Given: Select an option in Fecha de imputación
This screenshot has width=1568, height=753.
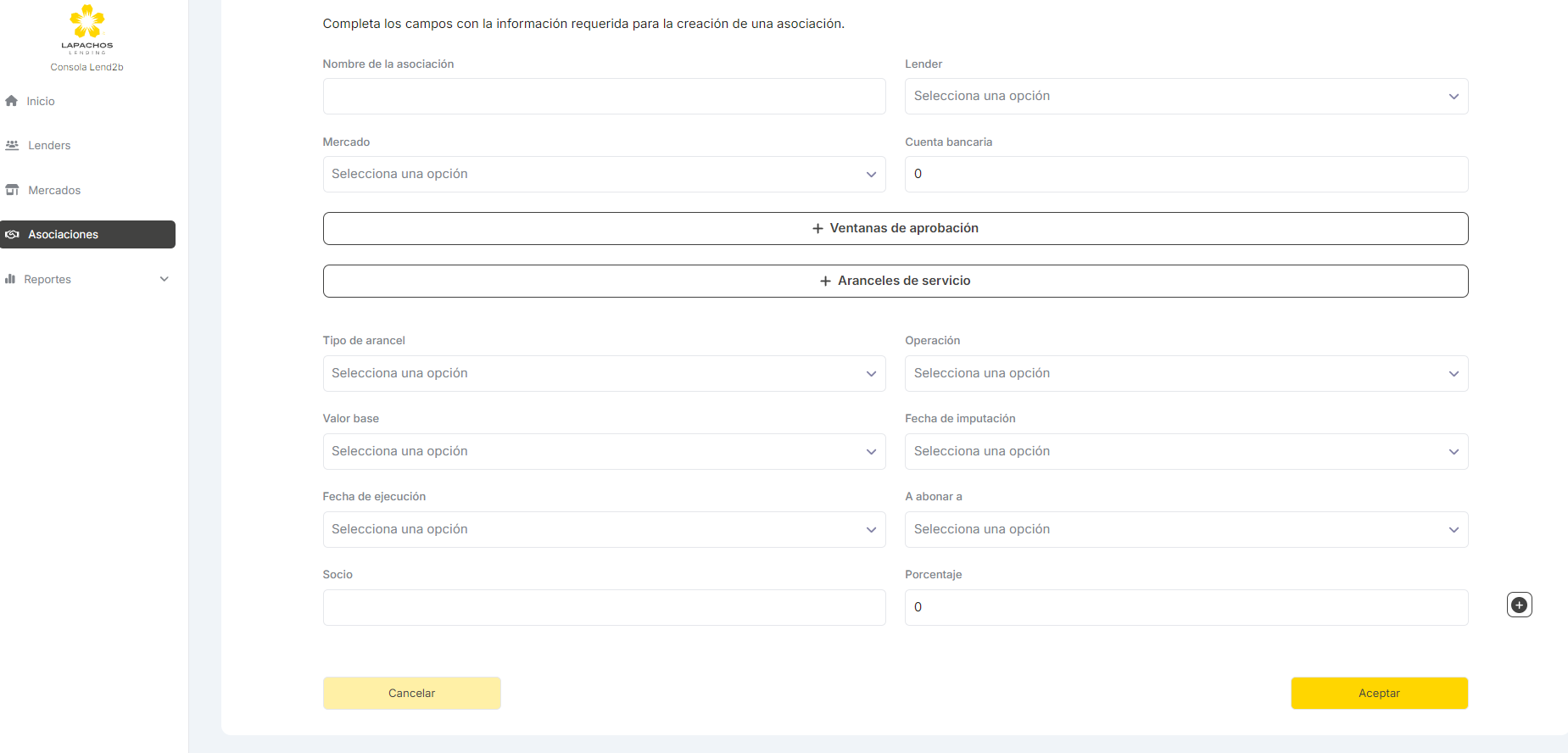Looking at the screenshot, I should click(1186, 452).
